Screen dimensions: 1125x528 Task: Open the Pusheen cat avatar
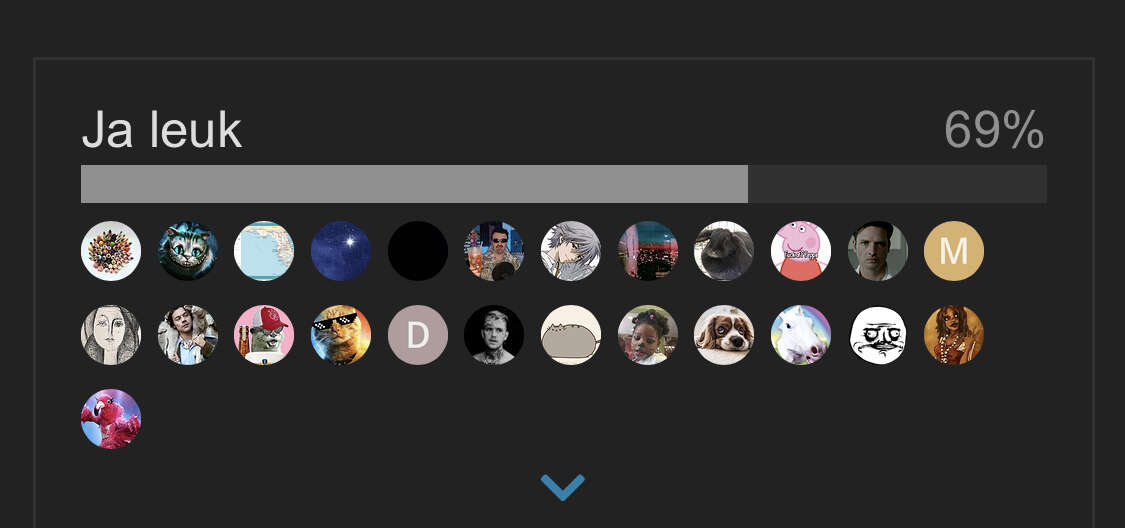pyautogui.click(x=571, y=335)
